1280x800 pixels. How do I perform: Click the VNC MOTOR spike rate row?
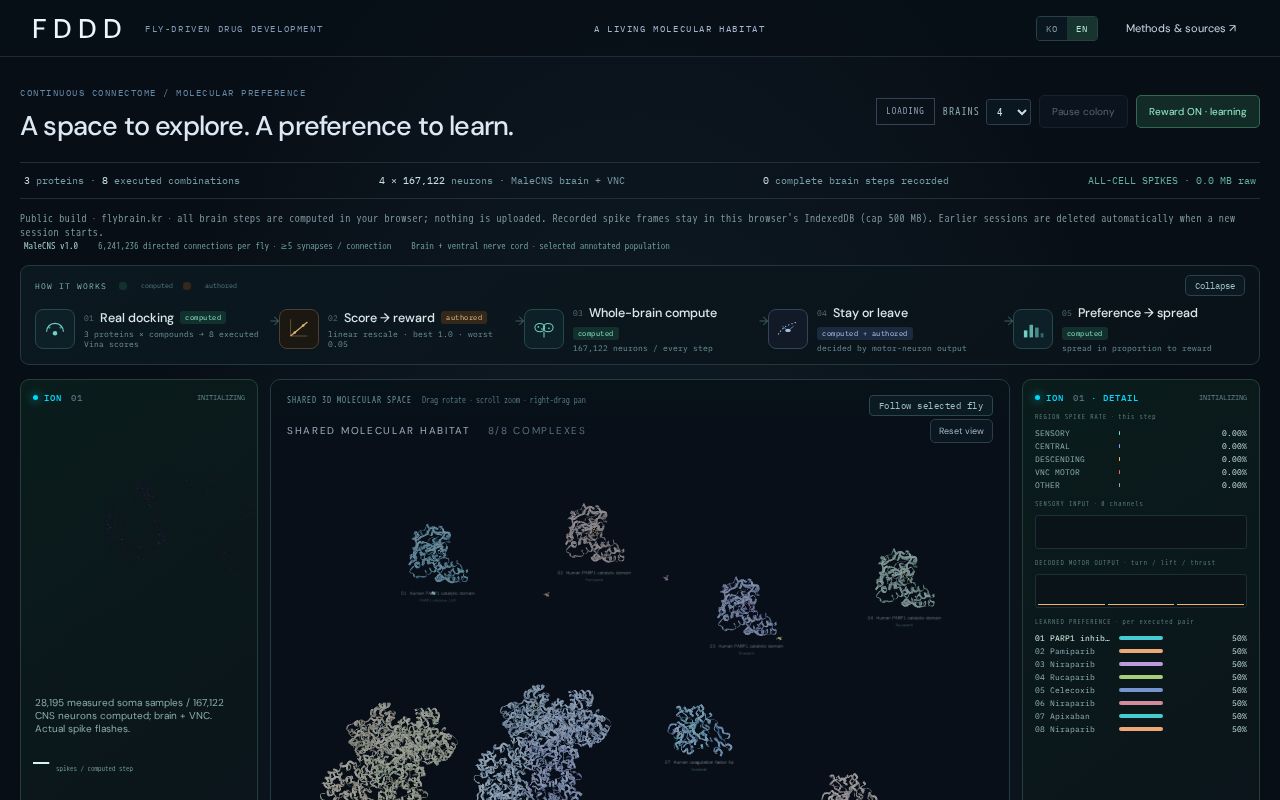tap(1141, 472)
